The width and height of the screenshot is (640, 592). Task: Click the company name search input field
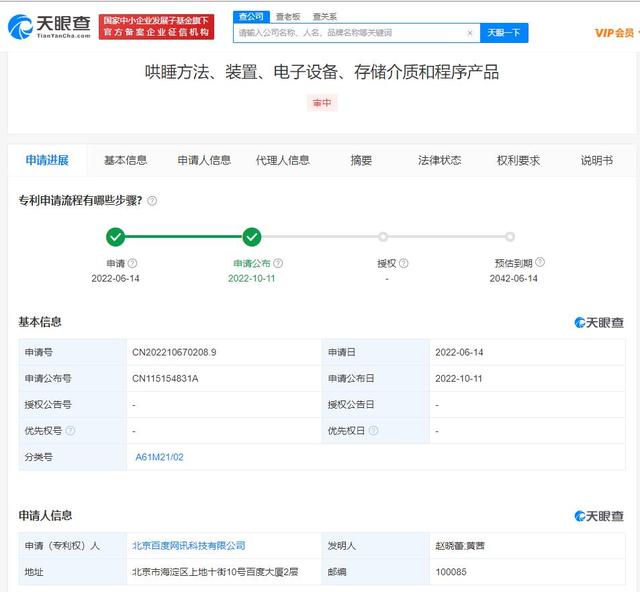[x=350, y=33]
